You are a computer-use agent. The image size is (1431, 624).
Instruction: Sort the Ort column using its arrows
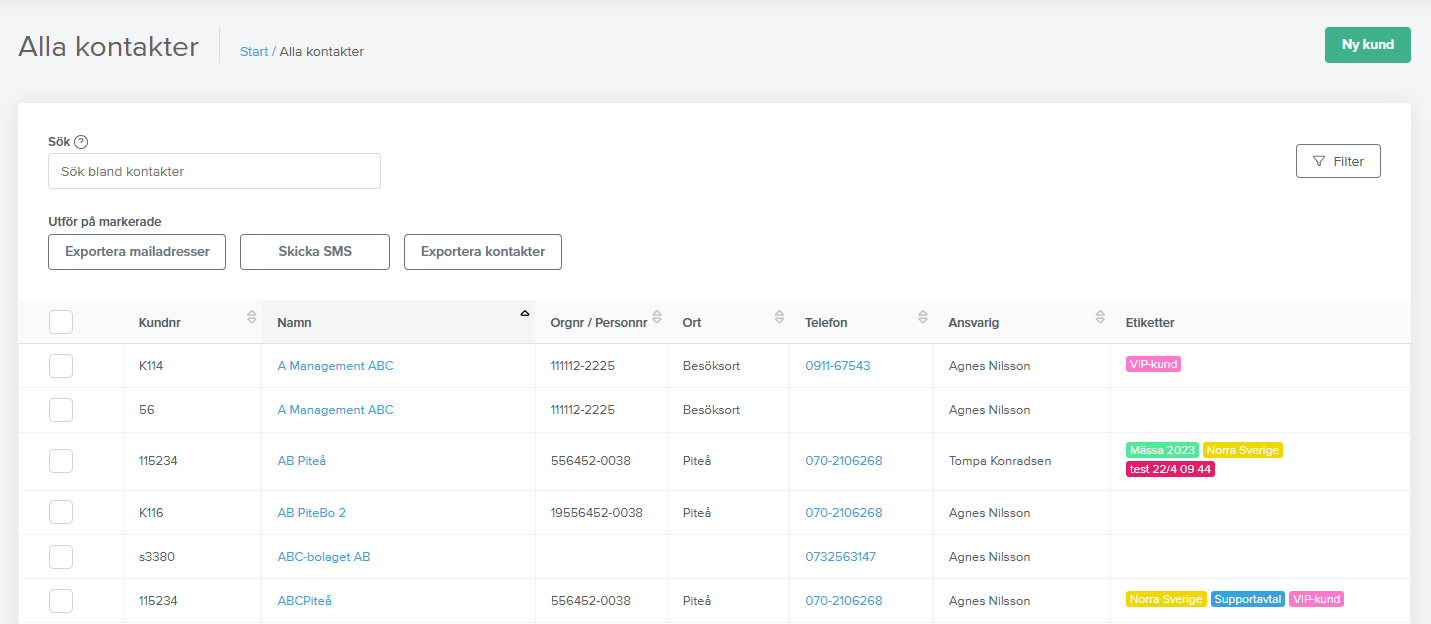(779, 317)
